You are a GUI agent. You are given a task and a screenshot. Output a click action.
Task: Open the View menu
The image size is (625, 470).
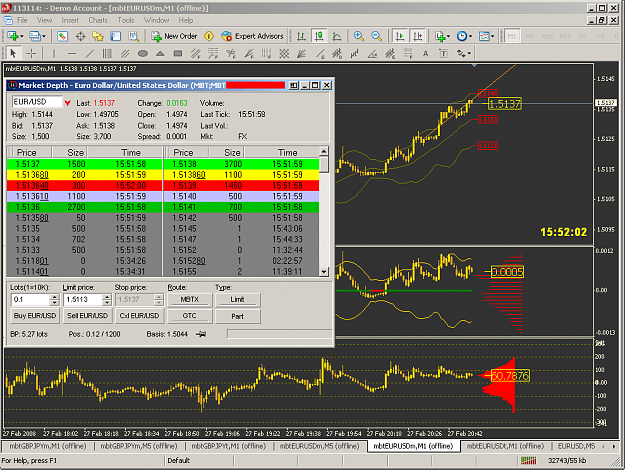[x=44, y=20]
